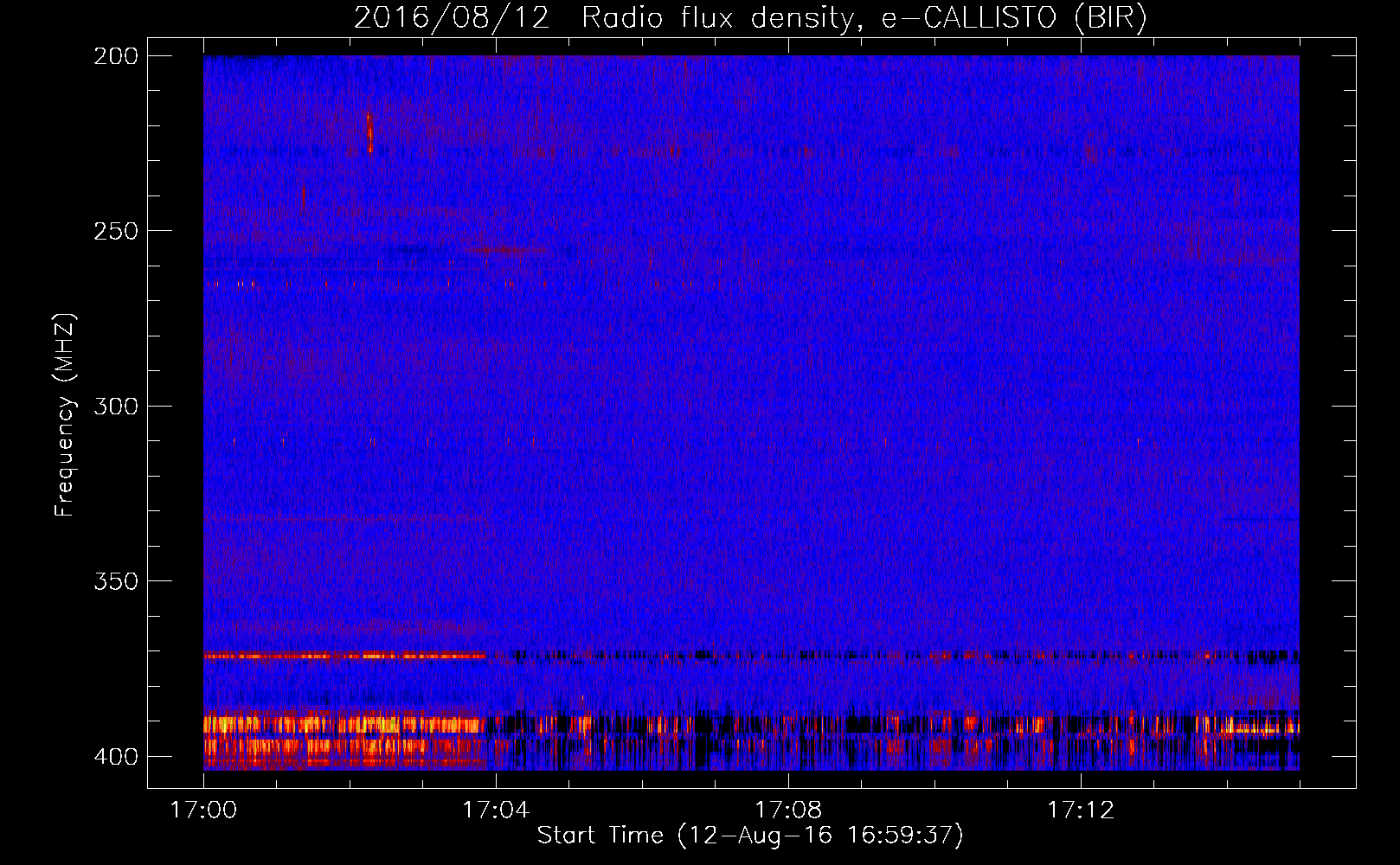The height and width of the screenshot is (865, 1400).
Task: Click the 17:08 time tick label
Action: click(x=788, y=811)
